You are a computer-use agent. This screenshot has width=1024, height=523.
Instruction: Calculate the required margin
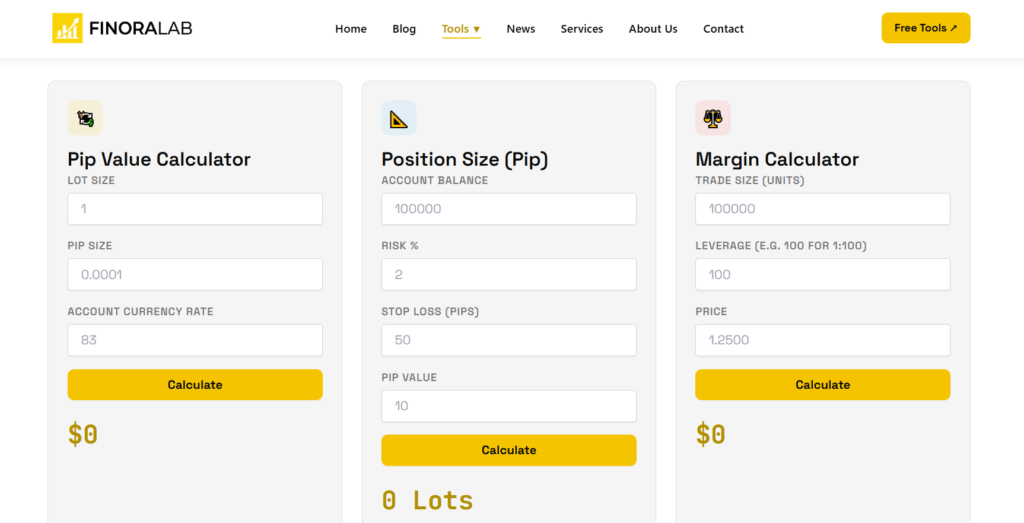pyautogui.click(x=822, y=385)
